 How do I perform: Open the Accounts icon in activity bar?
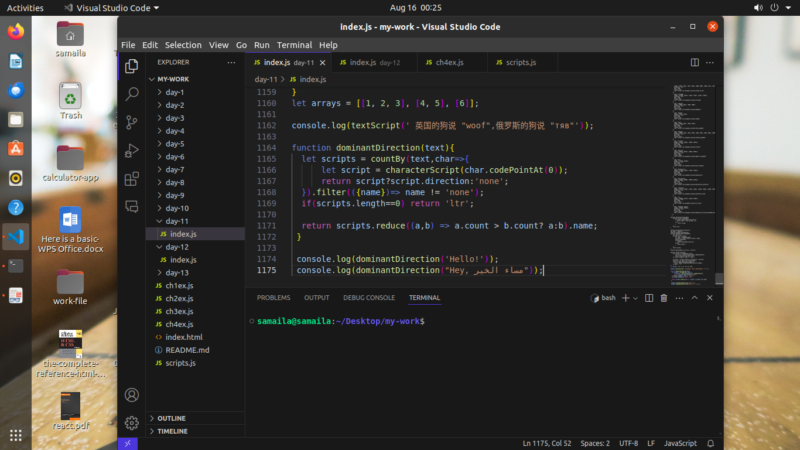tap(132, 395)
